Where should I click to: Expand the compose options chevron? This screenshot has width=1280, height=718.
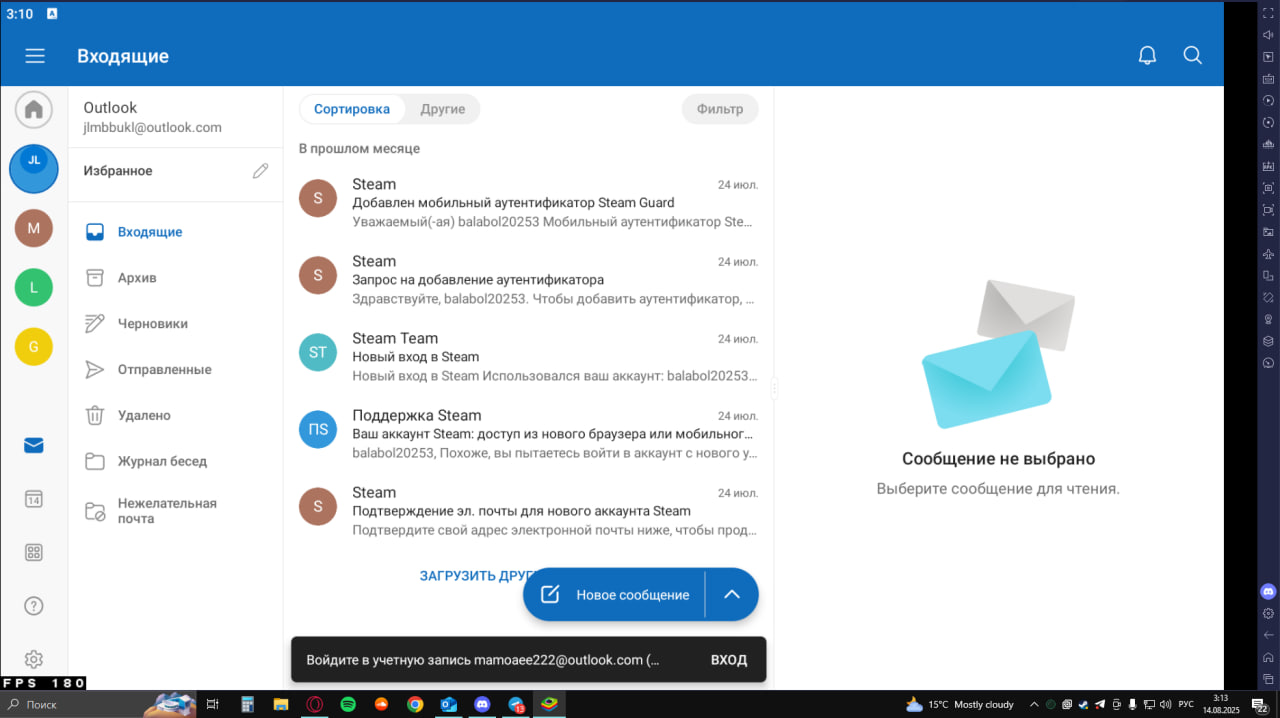point(732,595)
